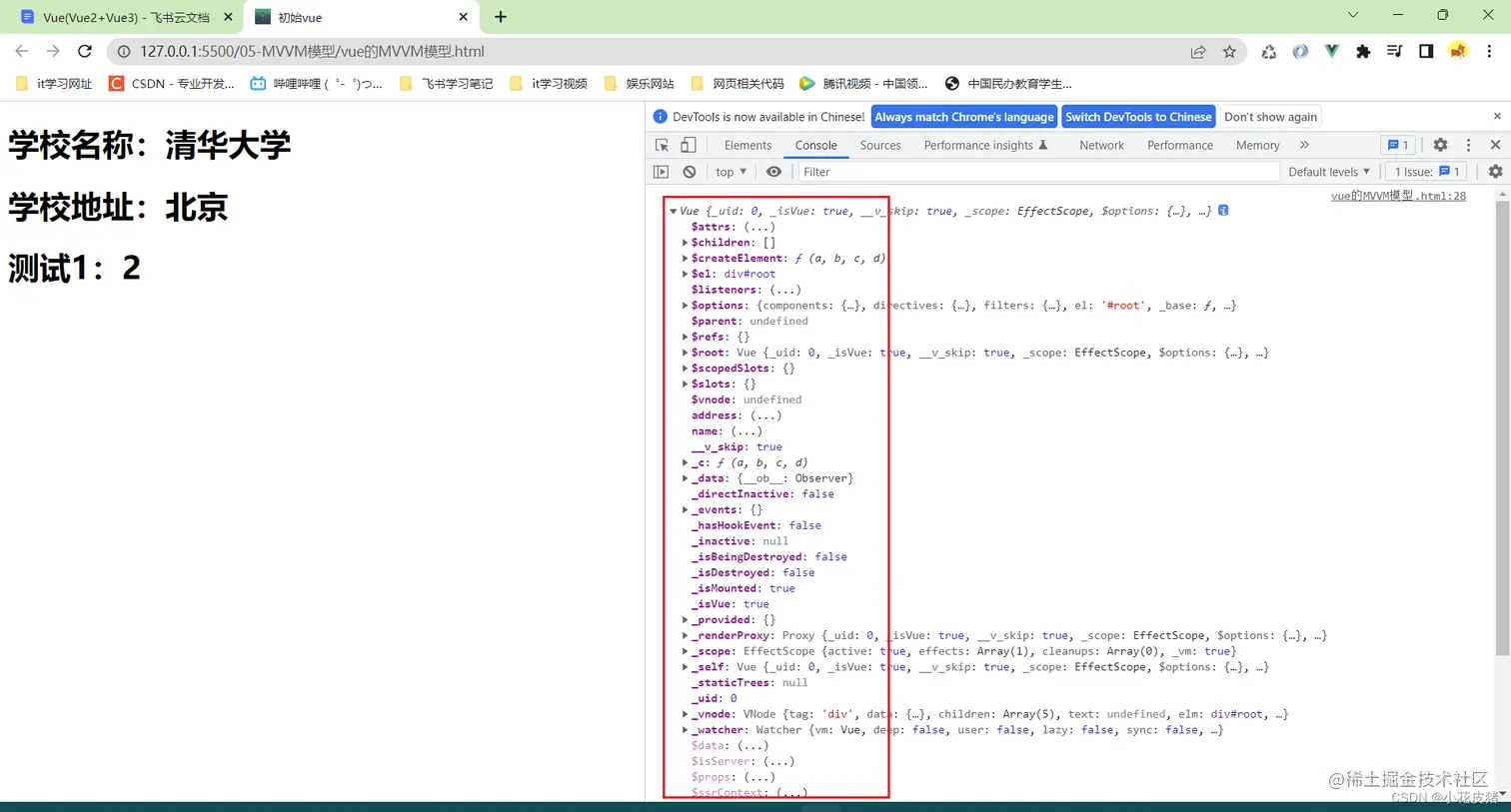Expand the _watcher entry
This screenshot has width=1511, height=812.
click(685, 730)
